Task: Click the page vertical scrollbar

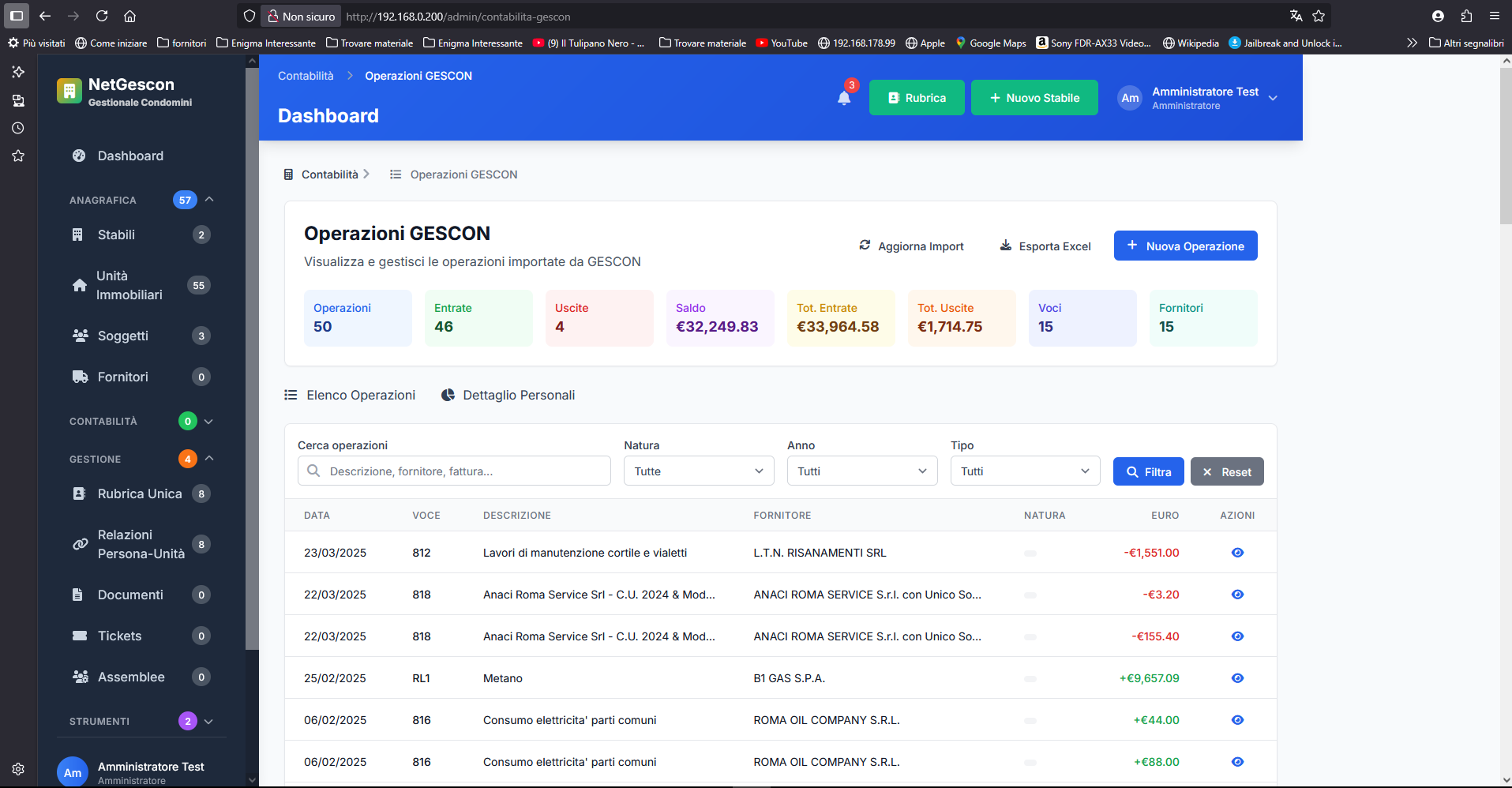Action: pyautogui.click(x=1506, y=418)
